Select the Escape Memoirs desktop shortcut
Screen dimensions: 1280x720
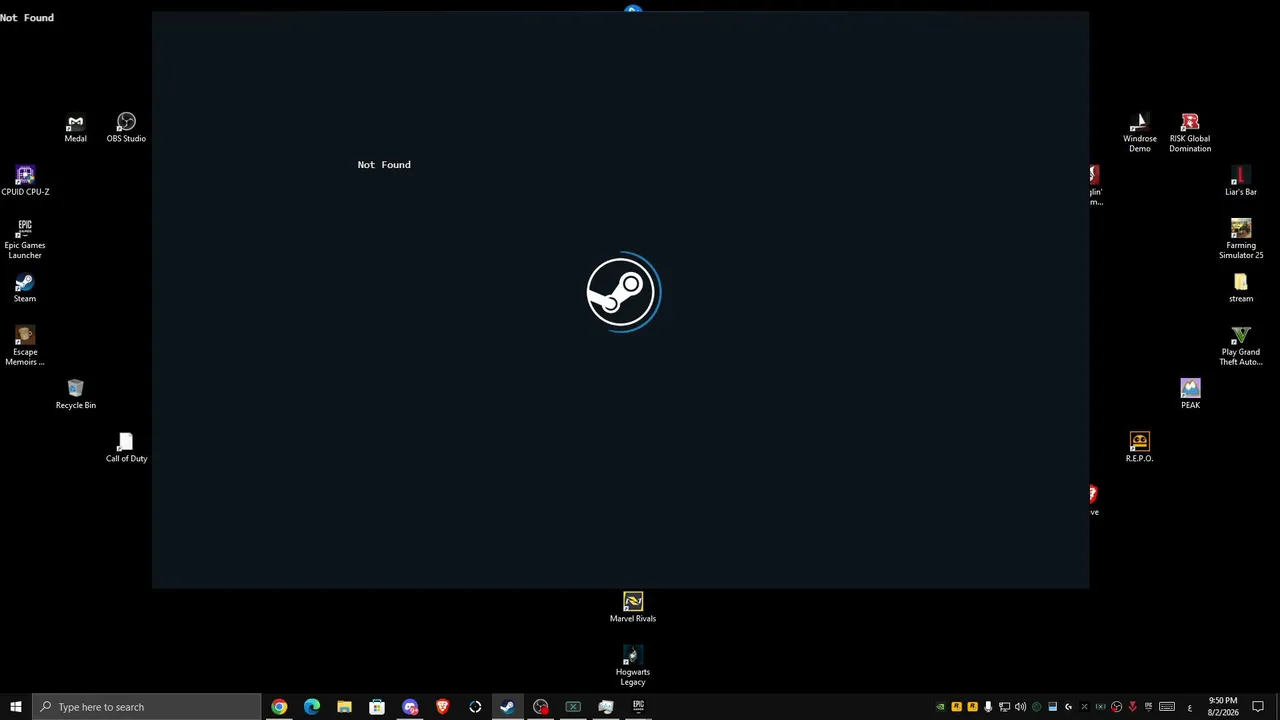(x=25, y=346)
